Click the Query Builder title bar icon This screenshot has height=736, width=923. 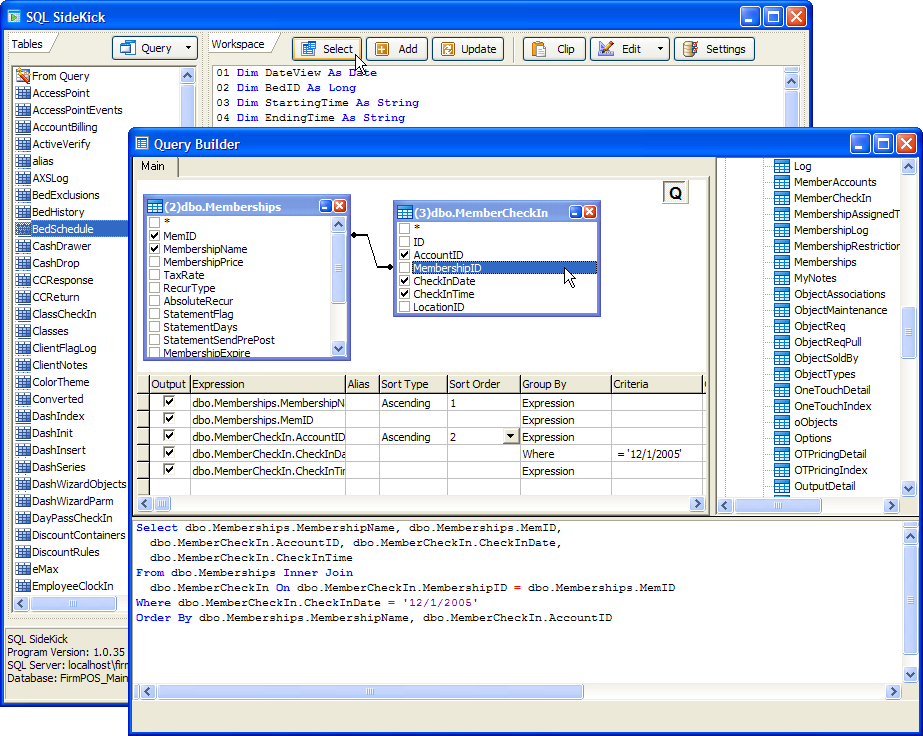coord(142,144)
